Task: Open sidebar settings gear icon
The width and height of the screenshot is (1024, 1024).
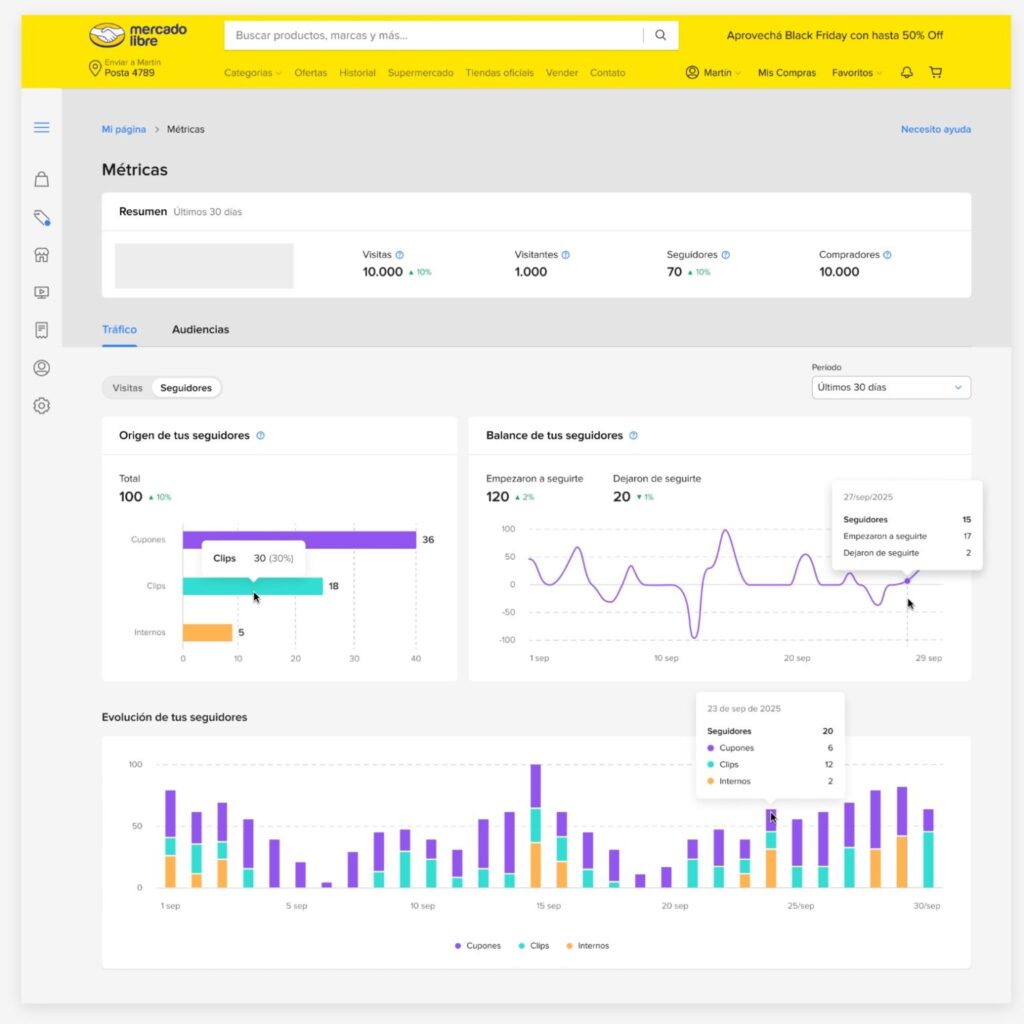Action: click(41, 405)
